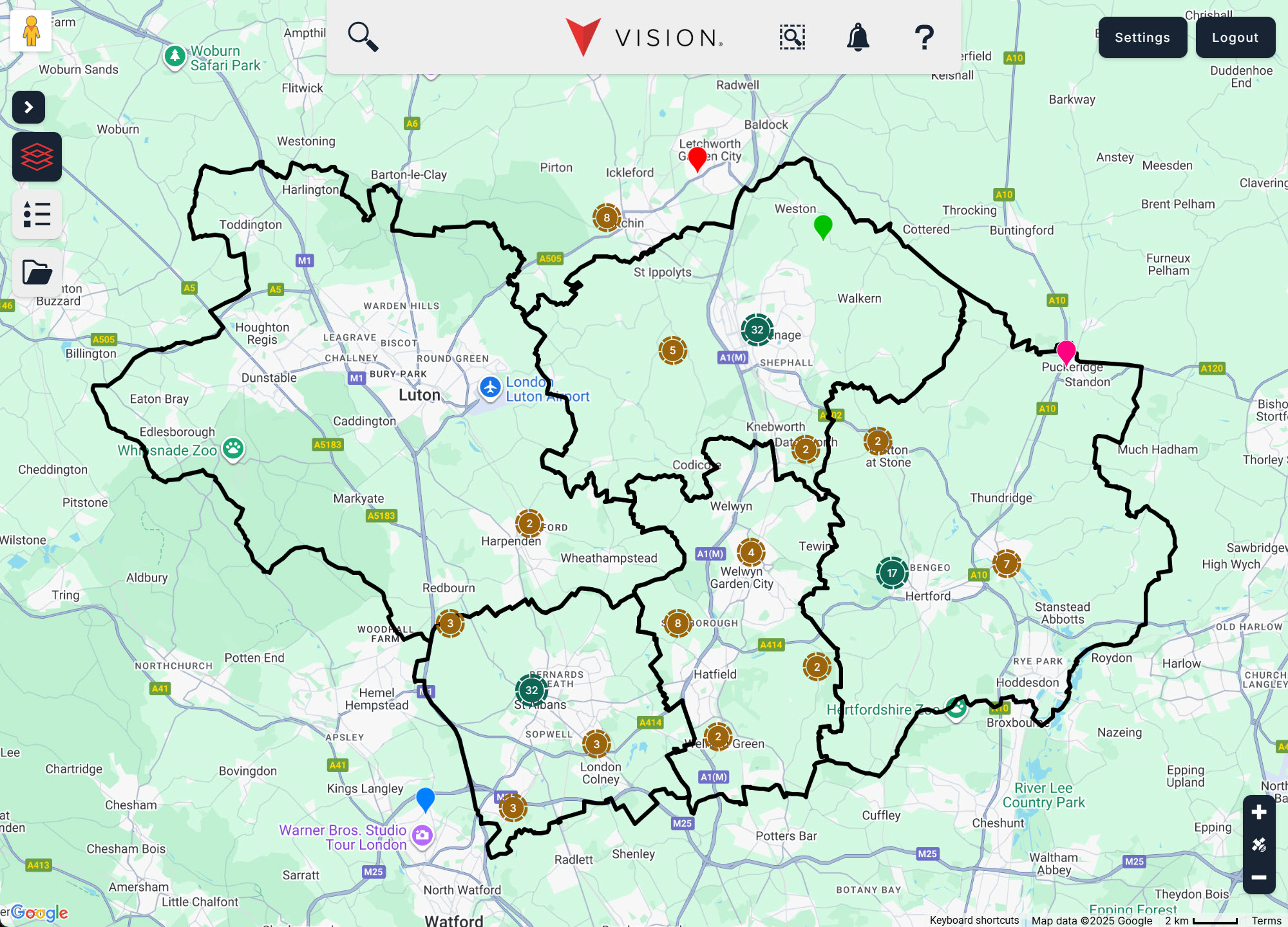1288x927 pixels.
Task: Open the search tool in the top toolbar
Action: (363, 37)
